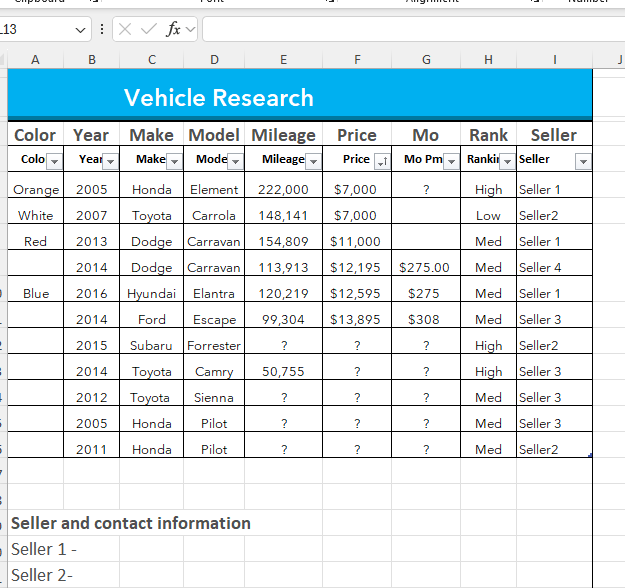
Task: Select column E header
Action: [283, 60]
